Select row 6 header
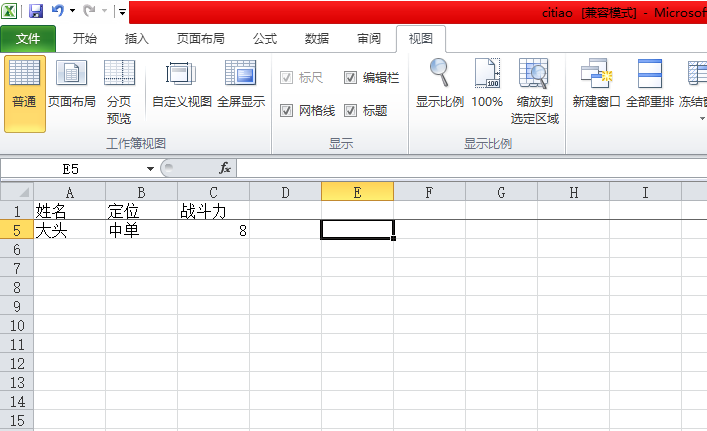The height and width of the screenshot is (431, 707). coord(17,249)
